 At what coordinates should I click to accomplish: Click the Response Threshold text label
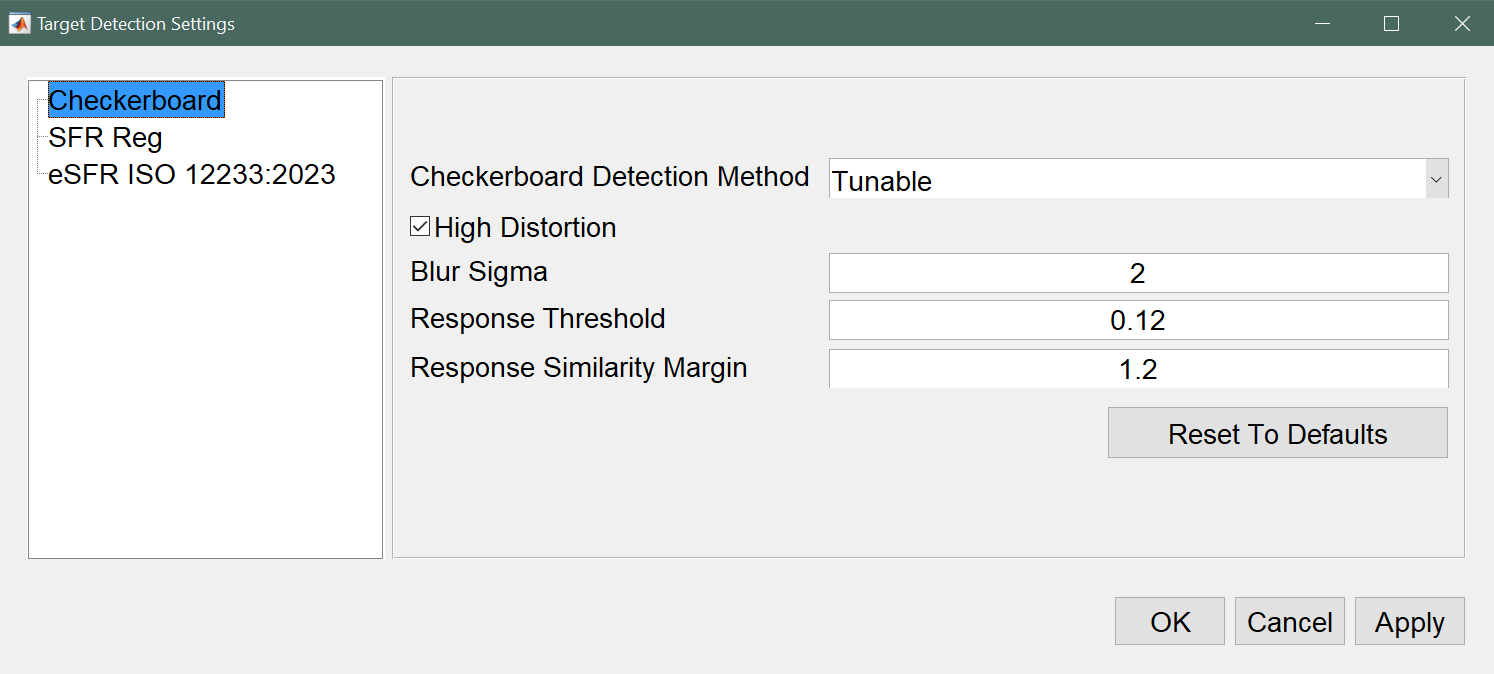point(538,318)
